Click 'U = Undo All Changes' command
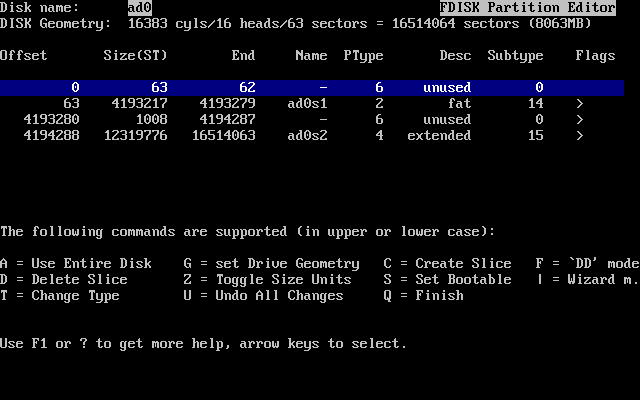The height and width of the screenshot is (400, 640). (263, 296)
